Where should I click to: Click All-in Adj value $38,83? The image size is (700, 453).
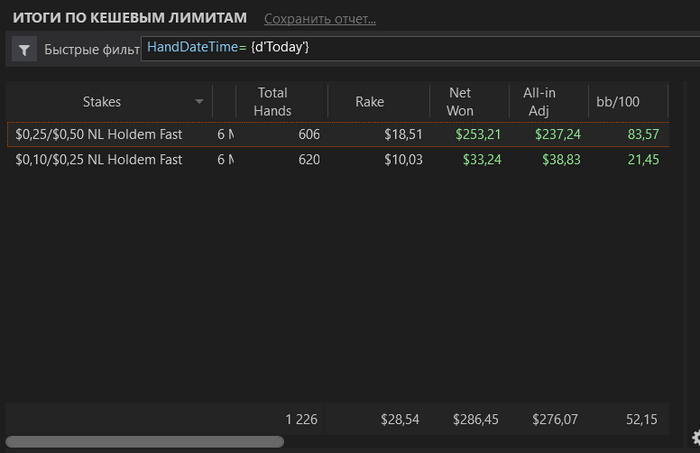pyautogui.click(x=557, y=160)
